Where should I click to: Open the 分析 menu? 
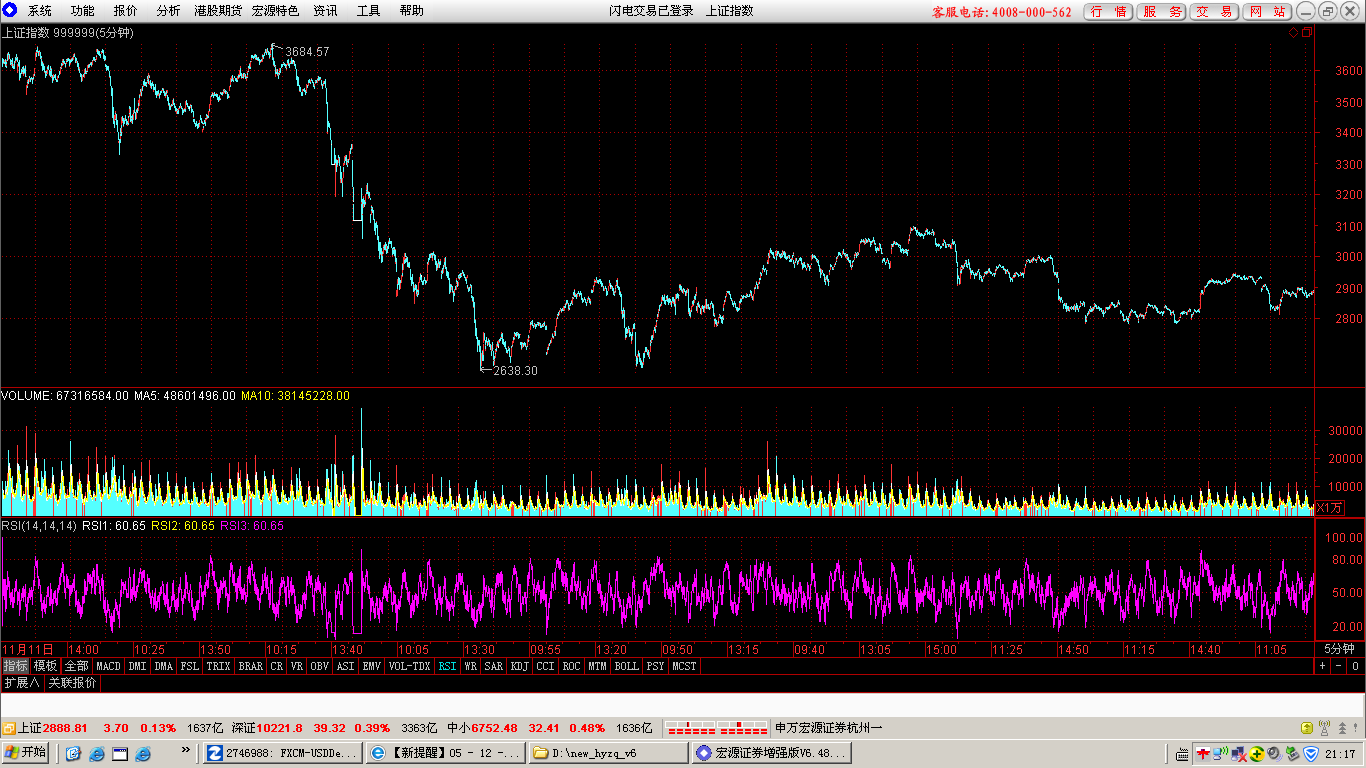point(169,11)
